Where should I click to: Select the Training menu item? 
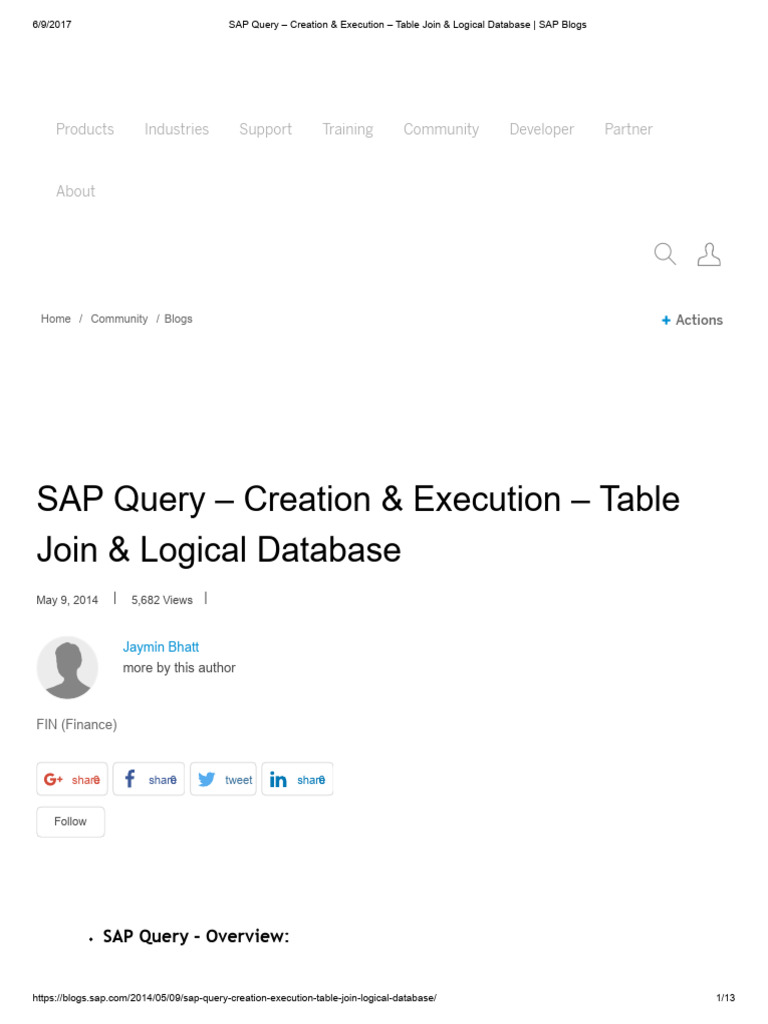[348, 129]
